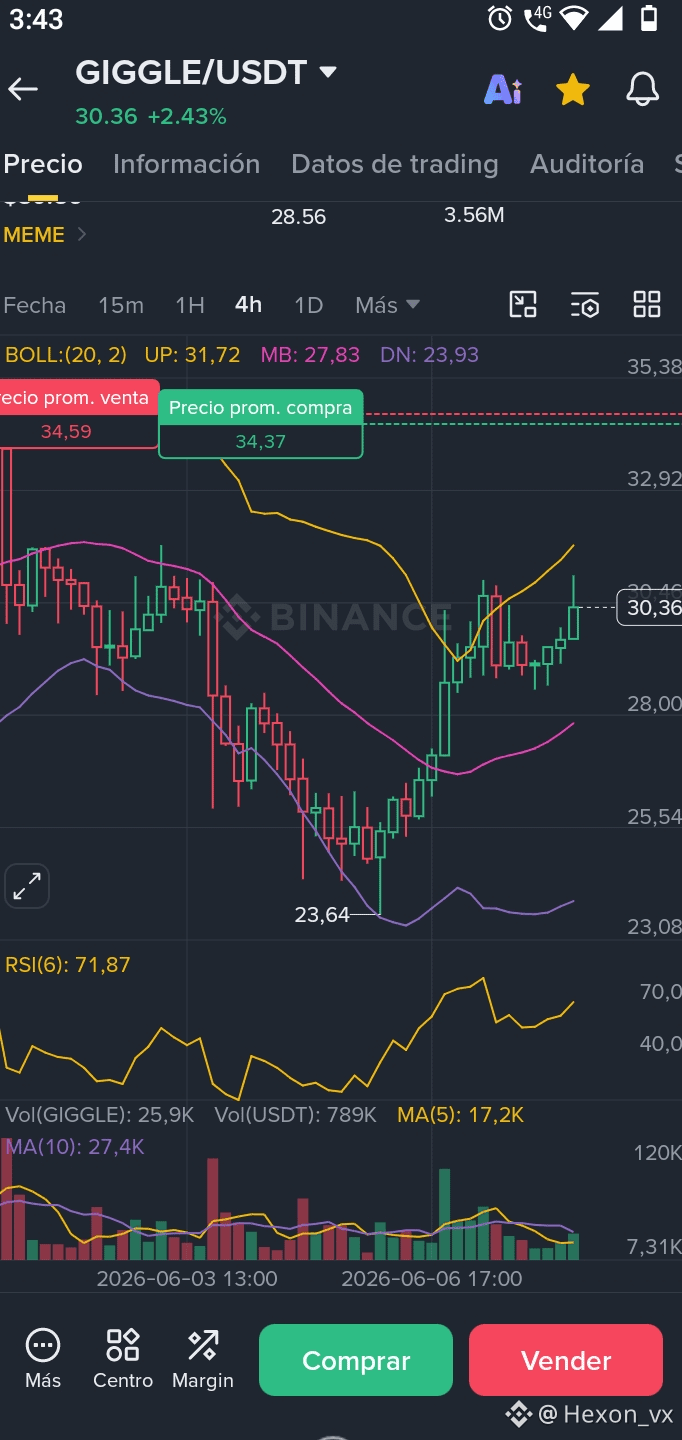This screenshot has width=682, height=1440.
Task: Tap the 2026-06-03 13:00 date label
Action: (187, 1279)
